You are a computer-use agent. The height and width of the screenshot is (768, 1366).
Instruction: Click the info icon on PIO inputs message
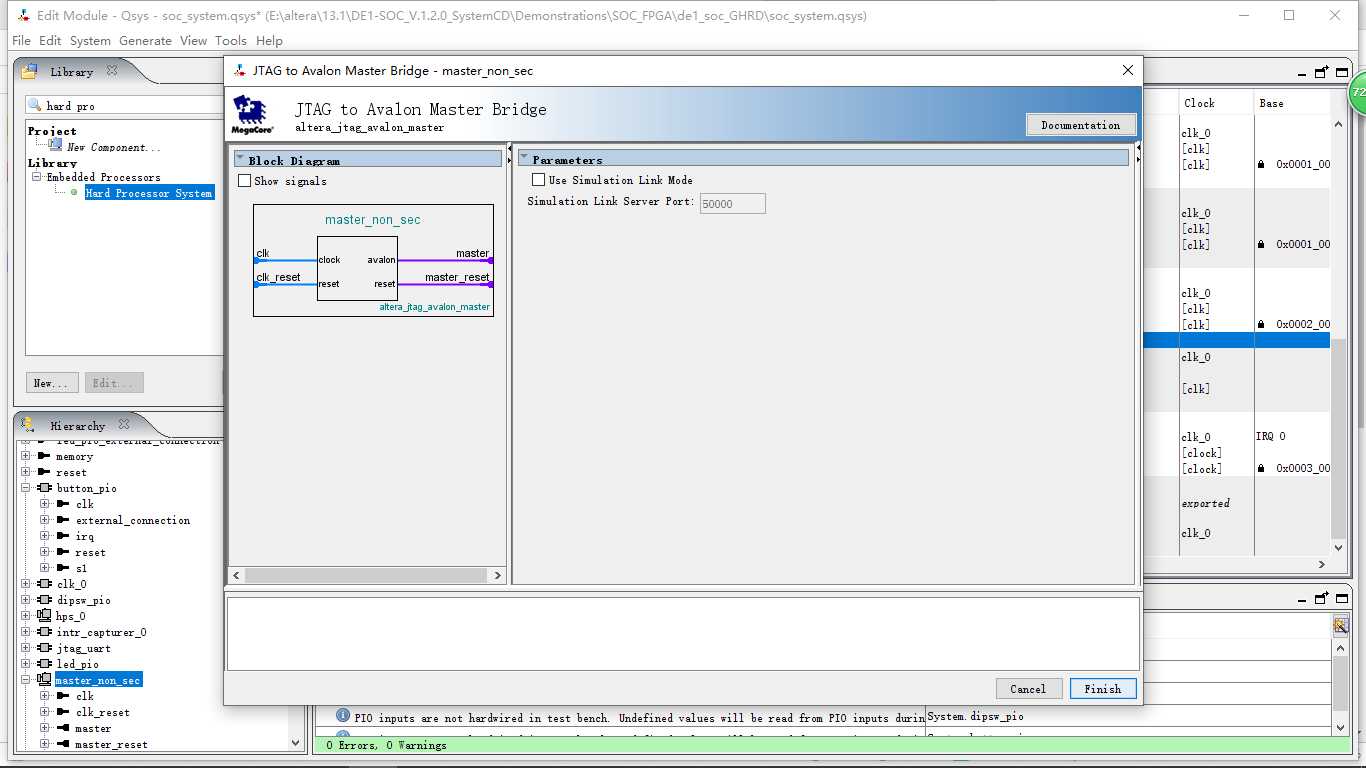pos(343,716)
